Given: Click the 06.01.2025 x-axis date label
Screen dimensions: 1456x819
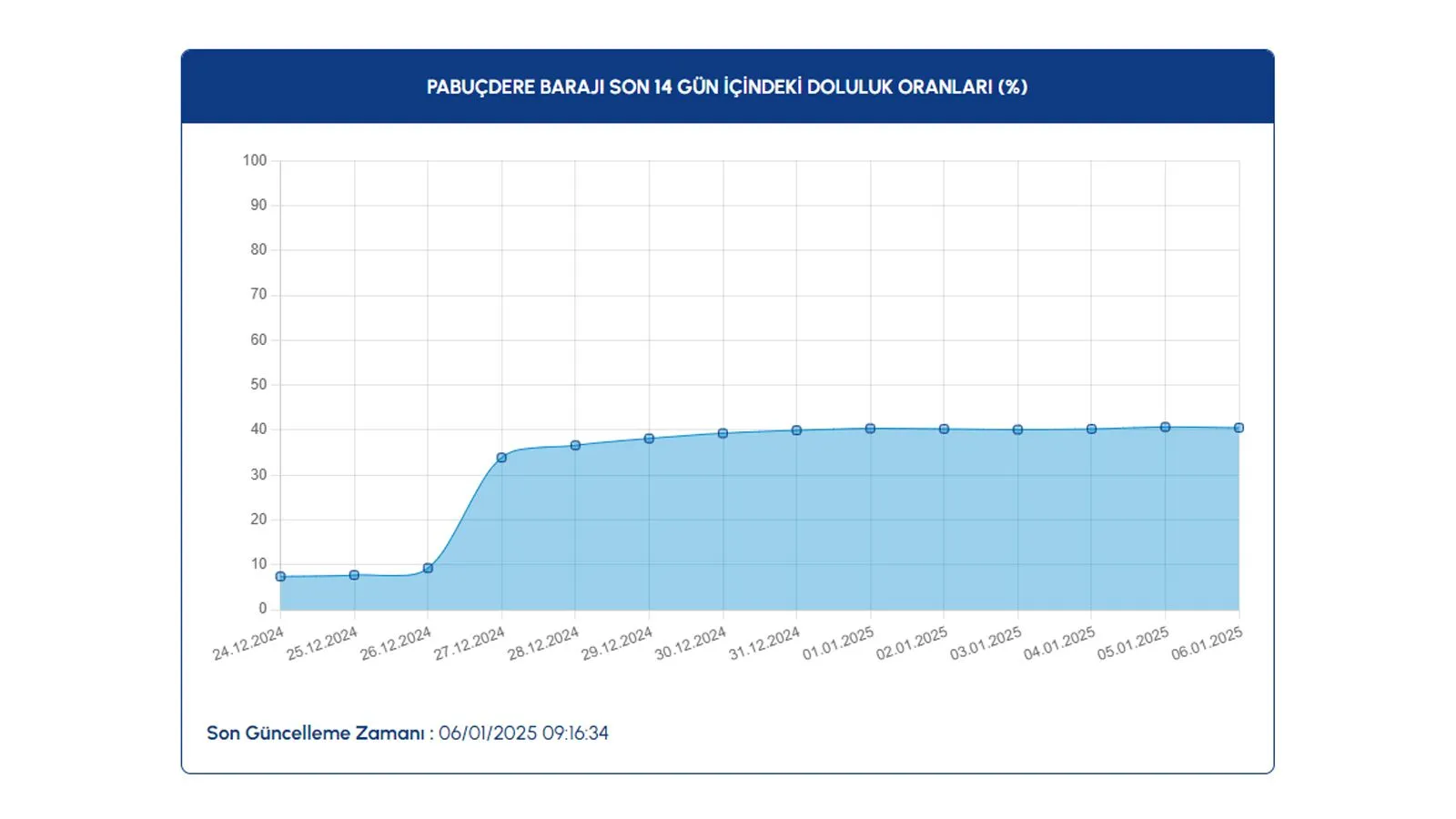Looking at the screenshot, I should (x=1206, y=644).
